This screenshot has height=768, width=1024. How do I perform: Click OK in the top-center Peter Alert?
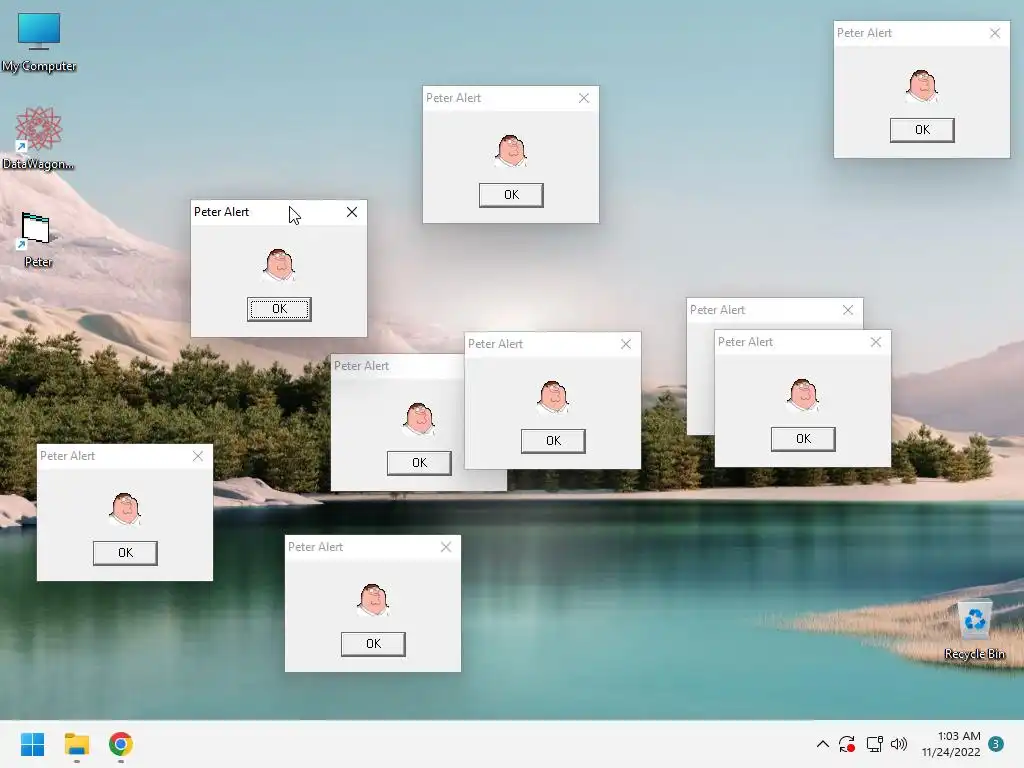(511, 195)
